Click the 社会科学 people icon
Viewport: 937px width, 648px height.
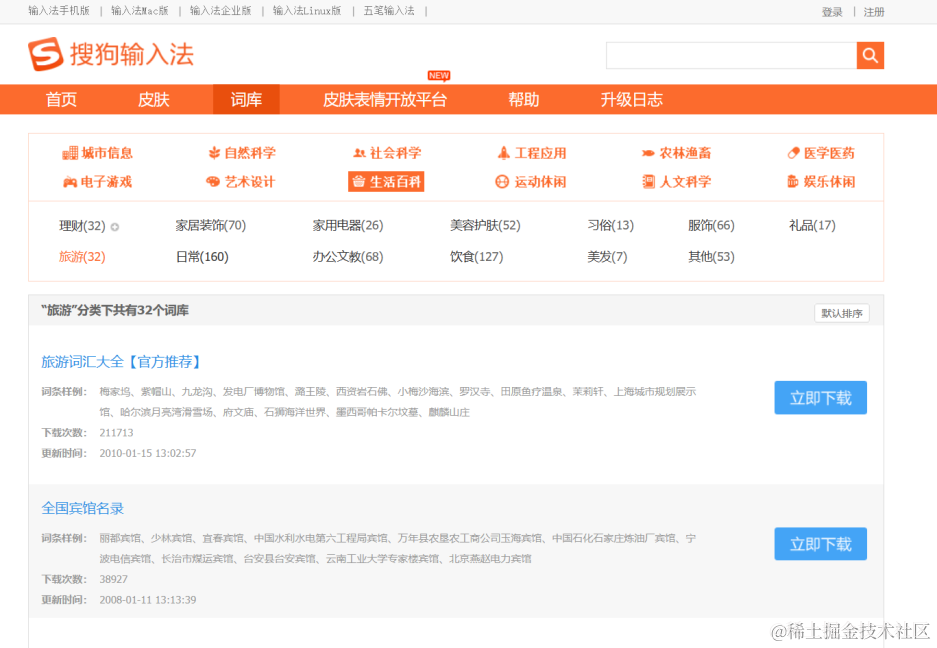pyautogui.click(x=359, y=153)
